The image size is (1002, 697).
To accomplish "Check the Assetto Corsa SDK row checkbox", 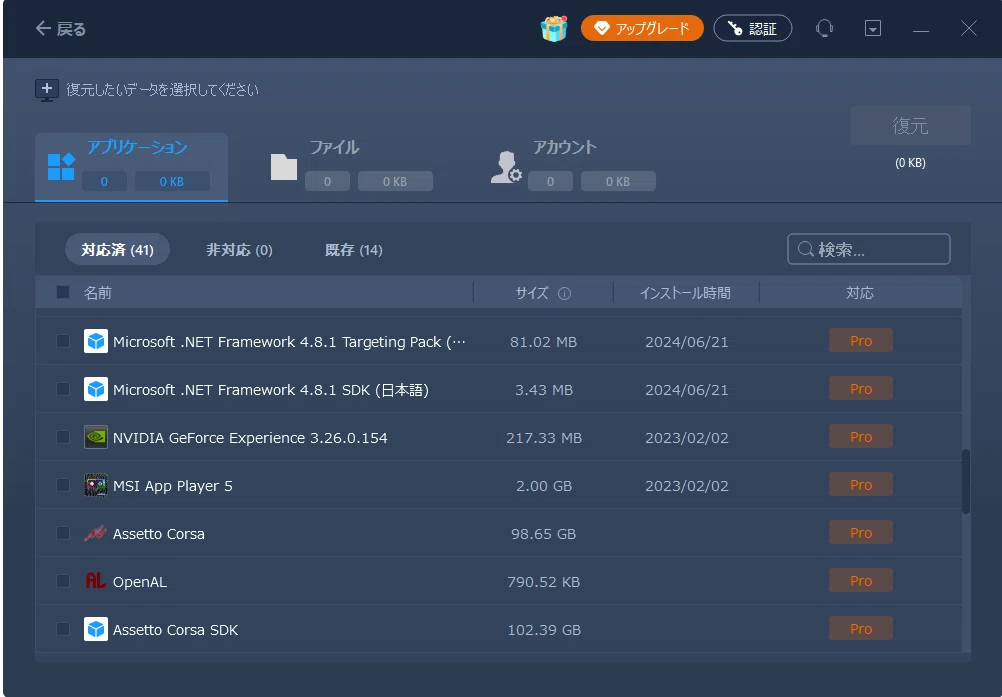I will tap(63, 629).
